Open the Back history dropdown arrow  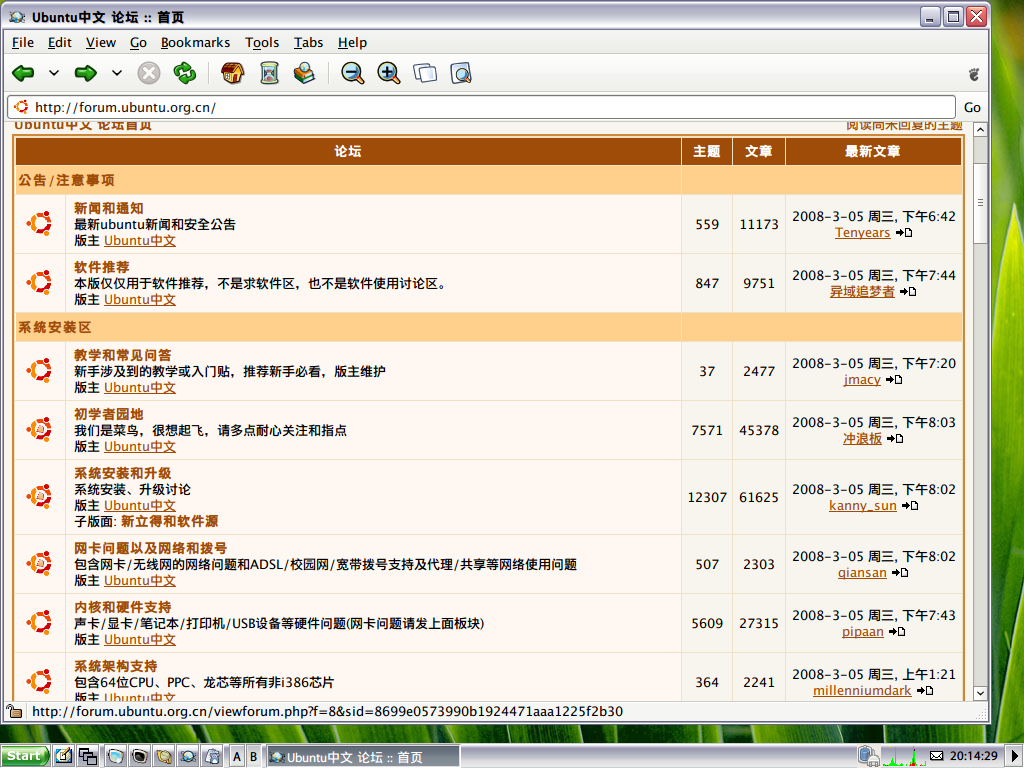click(54, 73)
